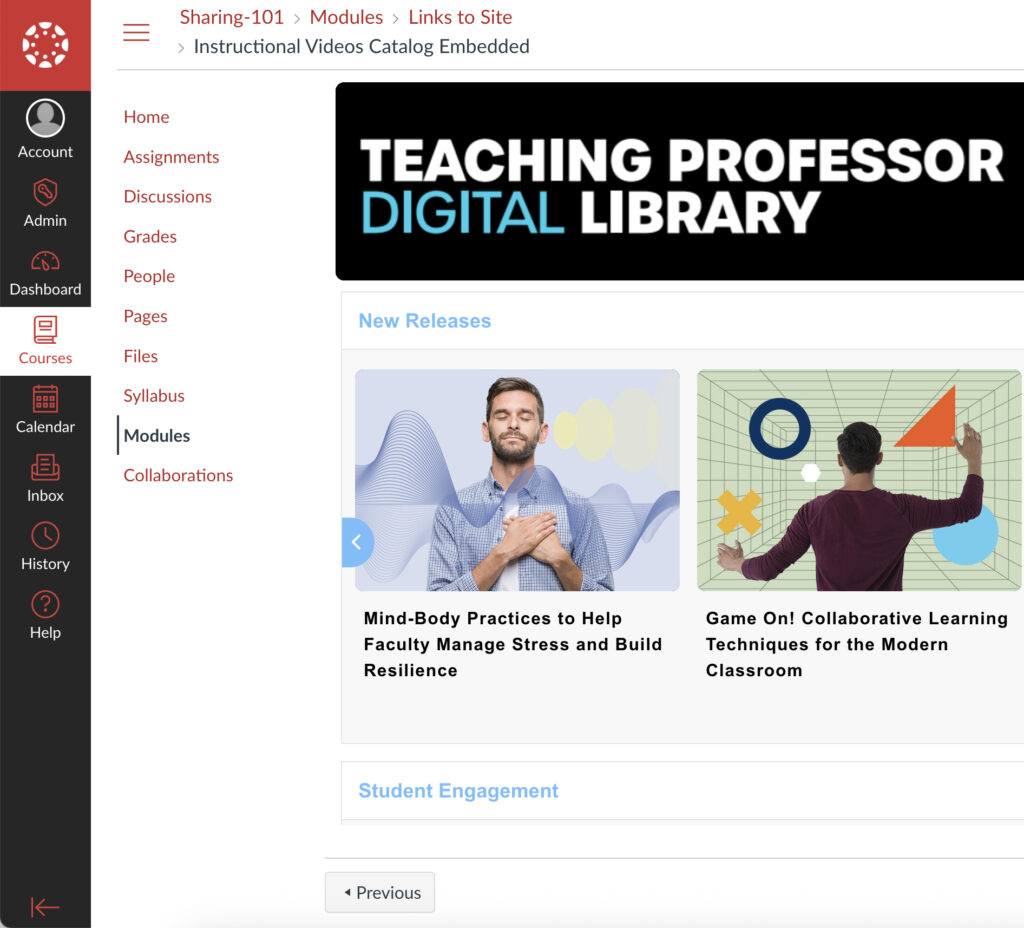The height and width of the screenshot is (928, 1024).
Task: Open the Links to Site breadcrumb
Action: [460, 17]
